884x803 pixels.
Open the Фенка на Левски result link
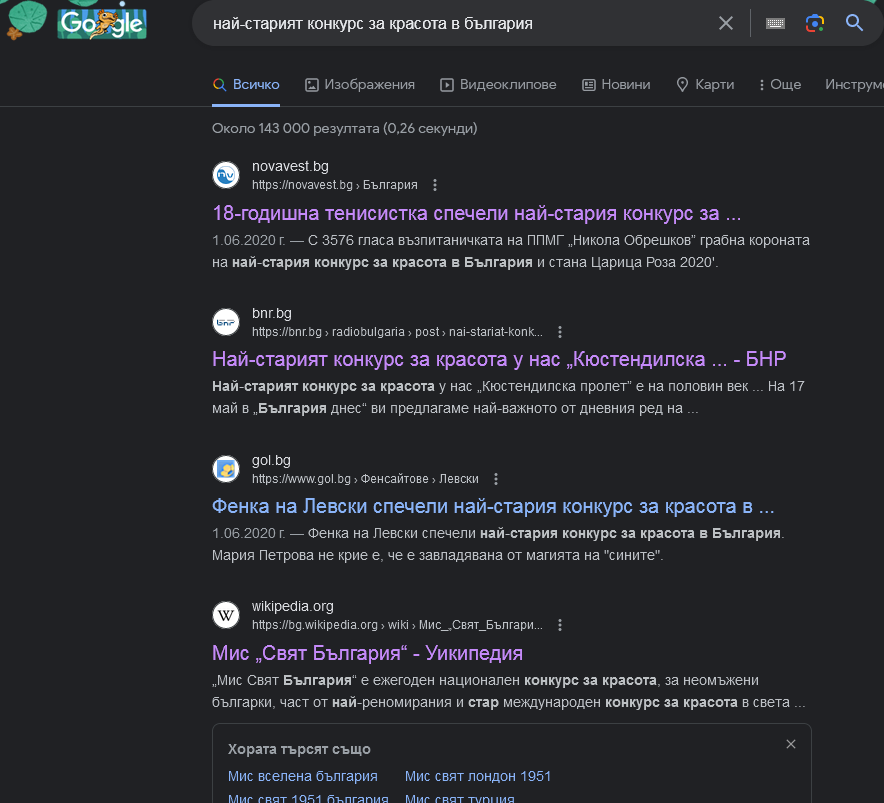coord(493,506)
